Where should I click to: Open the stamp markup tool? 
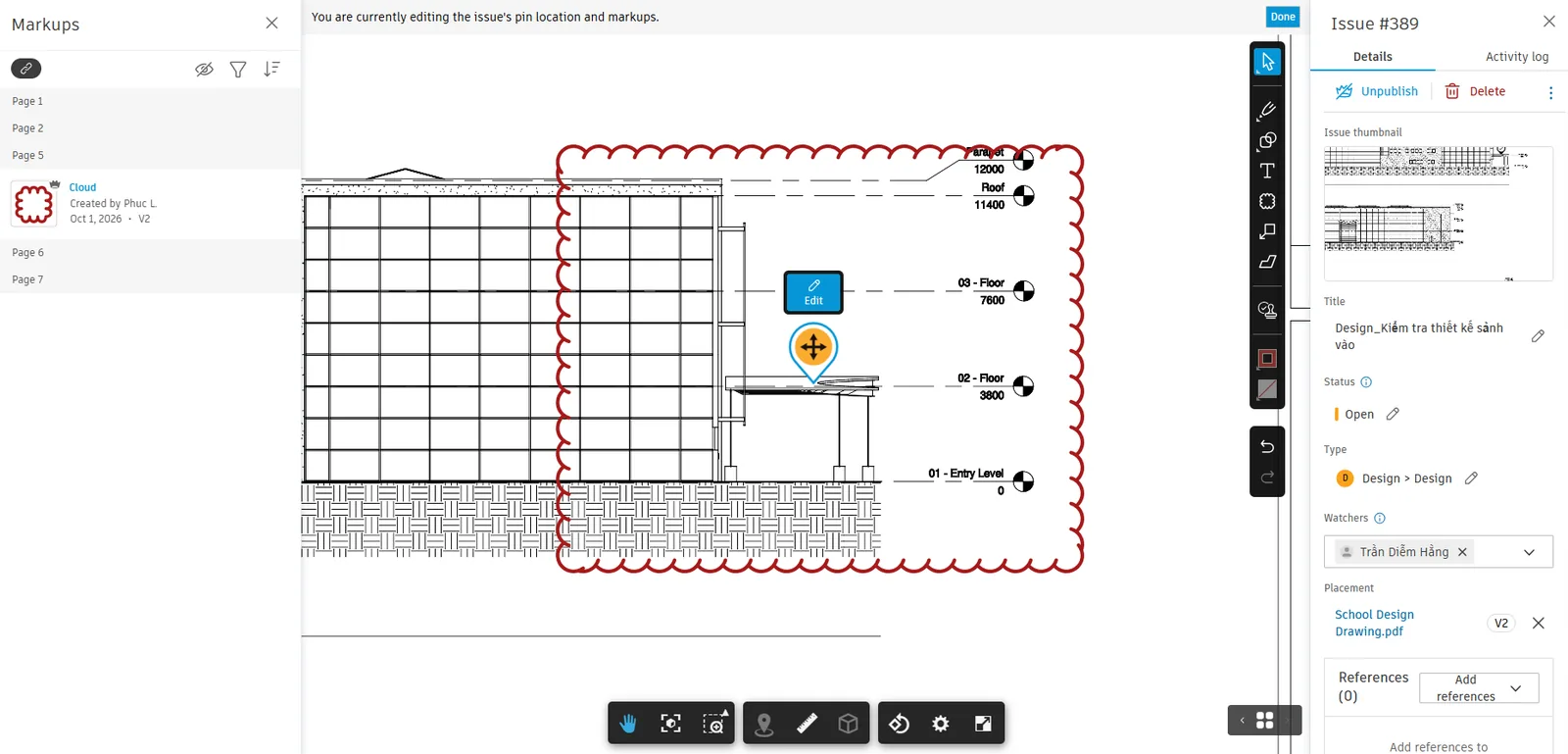click(1267, 310)
